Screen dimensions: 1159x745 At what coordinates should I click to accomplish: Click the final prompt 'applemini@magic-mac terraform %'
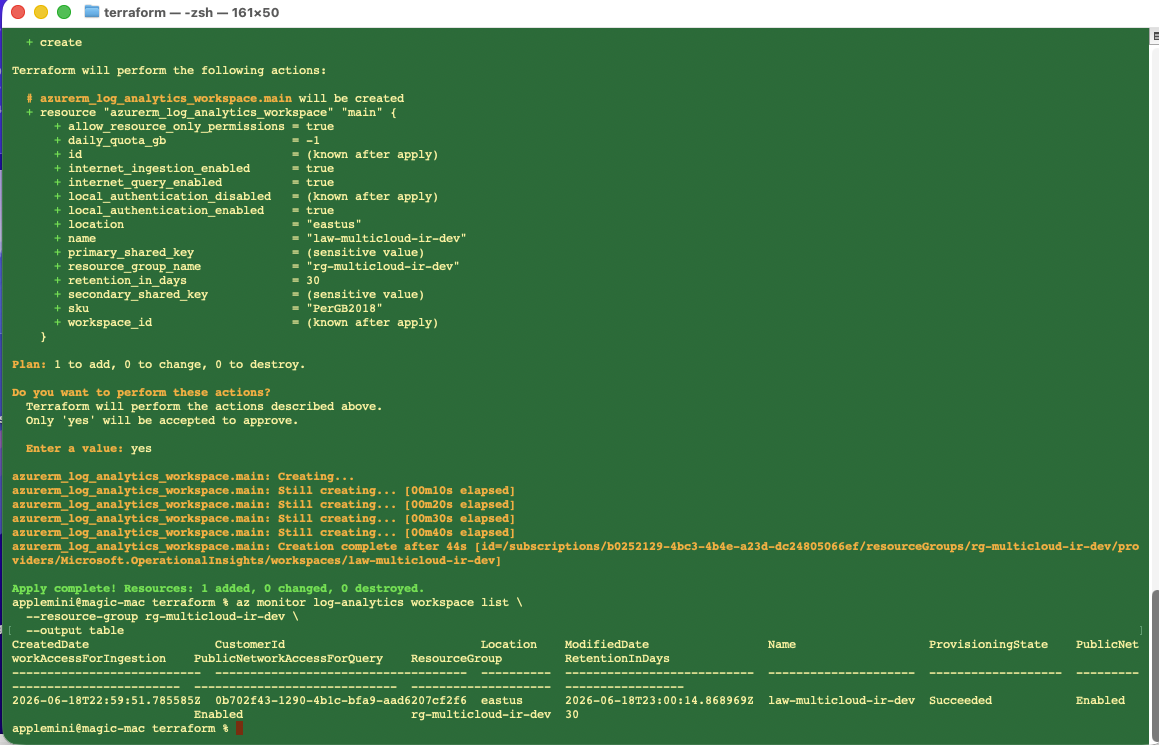120,729
